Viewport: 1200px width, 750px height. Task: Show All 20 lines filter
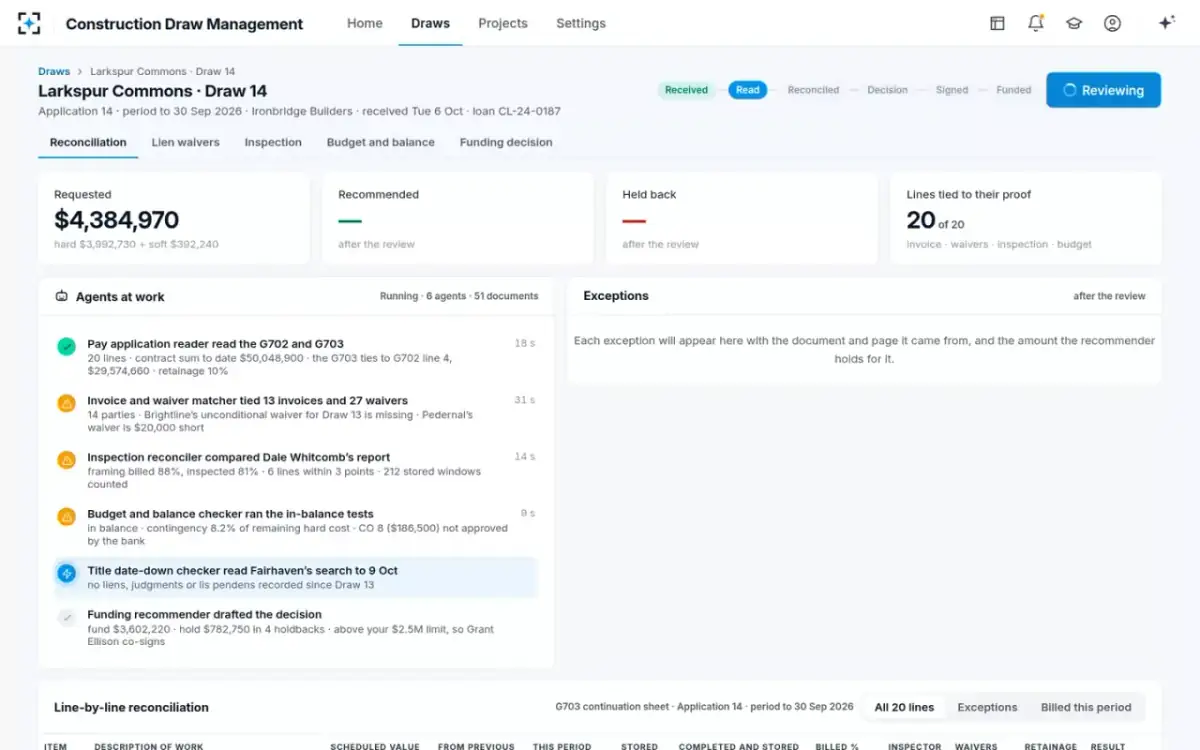(904, 707)
